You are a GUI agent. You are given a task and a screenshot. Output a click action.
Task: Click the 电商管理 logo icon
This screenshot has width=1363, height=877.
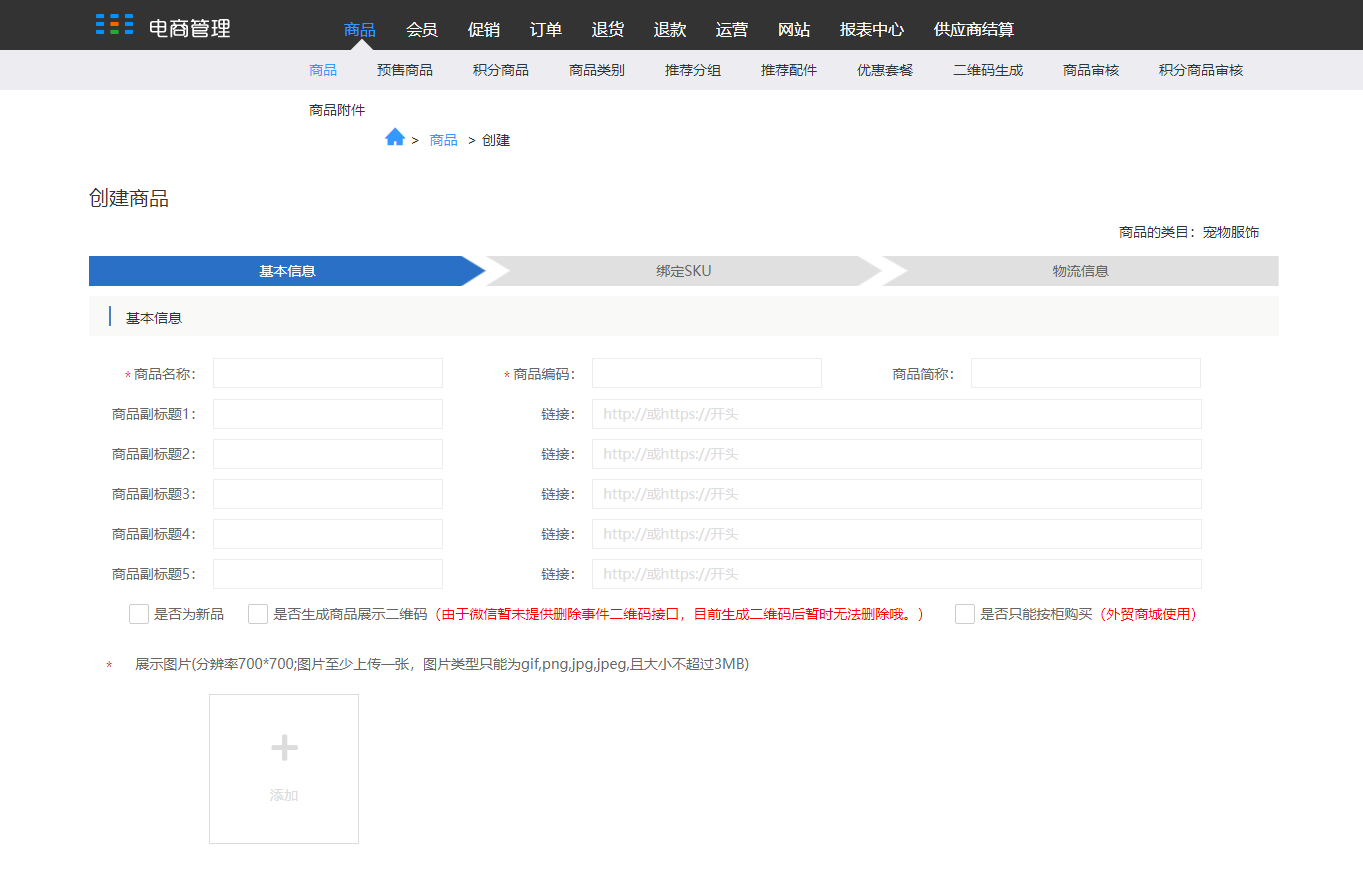pyautogui.click(x=114, y=25)
